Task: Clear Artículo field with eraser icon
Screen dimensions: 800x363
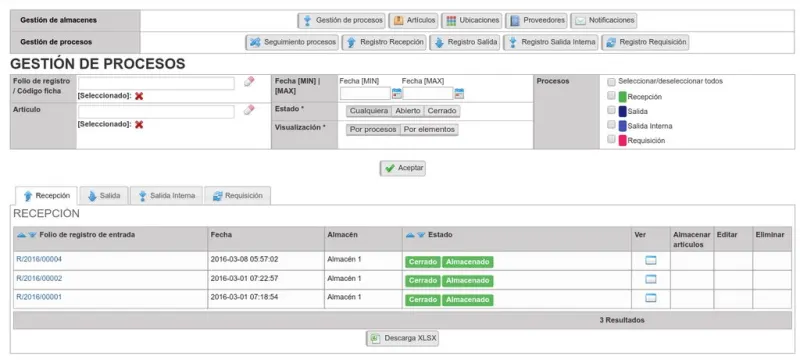Action: click(248, 110)
